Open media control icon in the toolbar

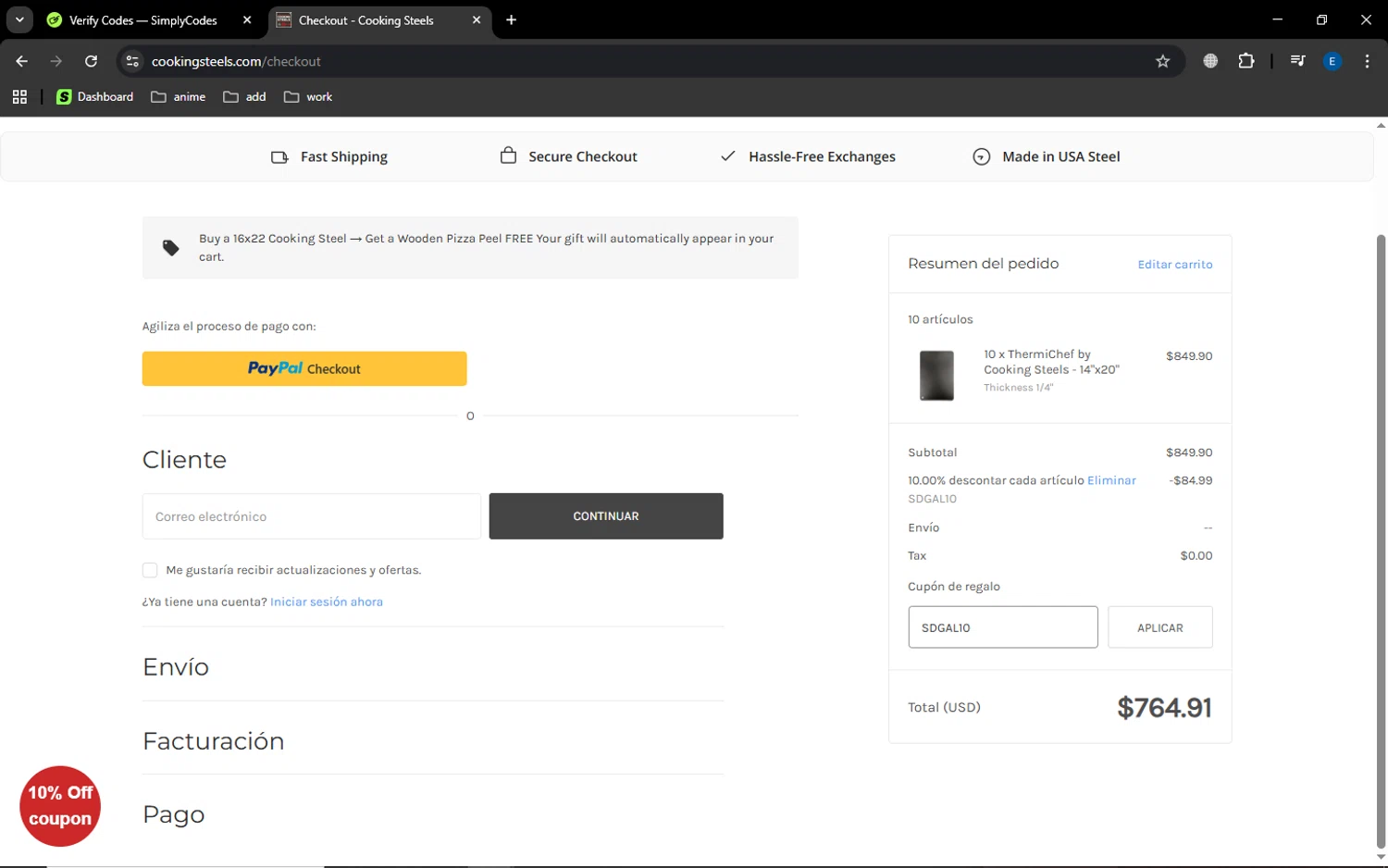(1297, 61)
